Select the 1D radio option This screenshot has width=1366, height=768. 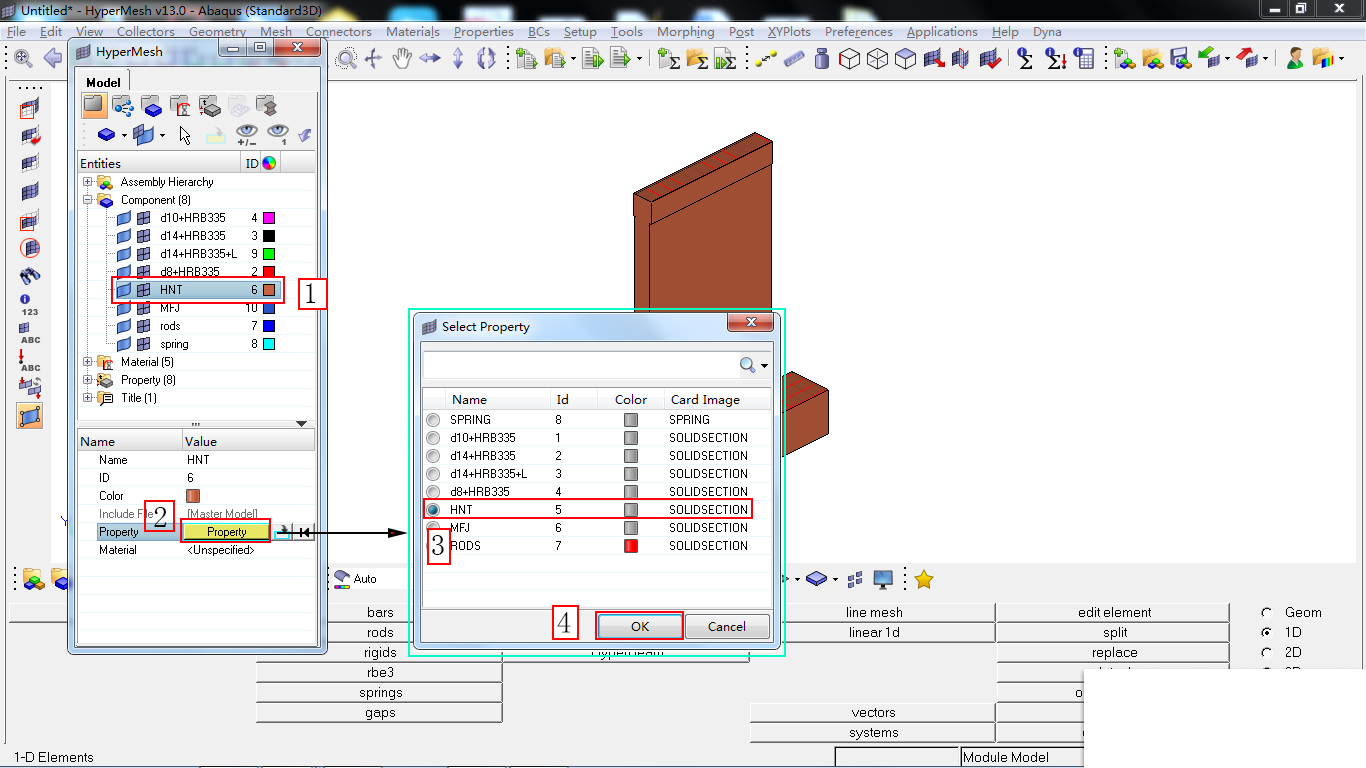coord(1267,633)
